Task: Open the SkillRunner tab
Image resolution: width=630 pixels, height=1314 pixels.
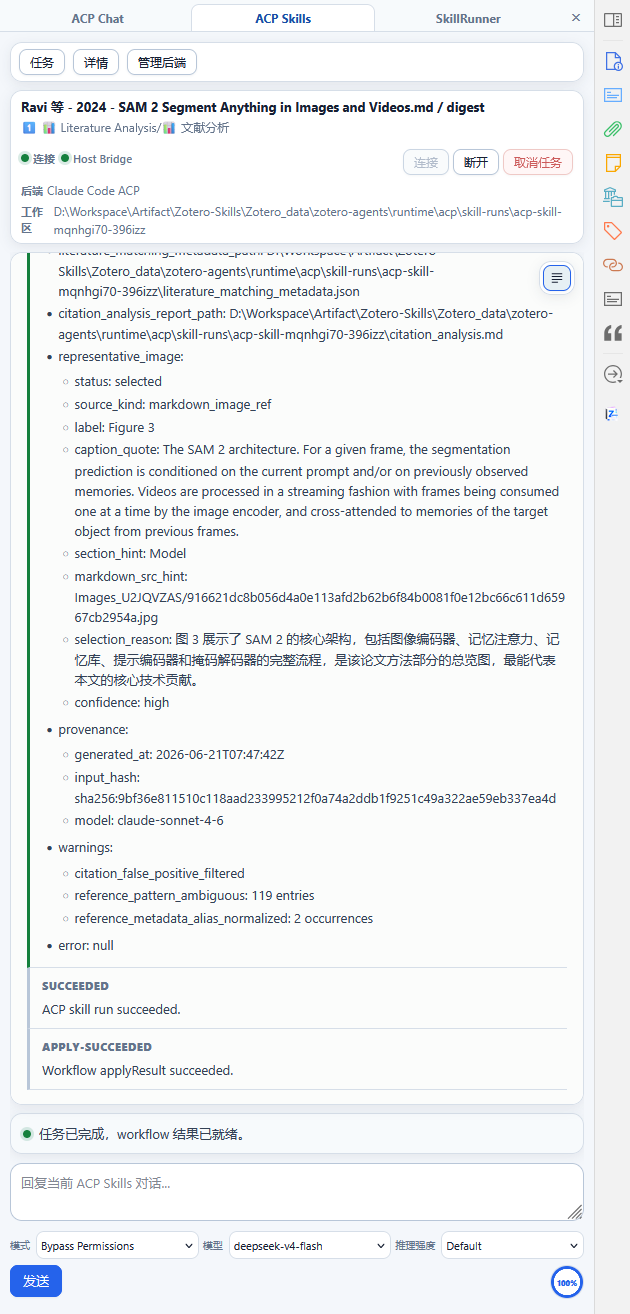Action: click(x=468, y=19)
